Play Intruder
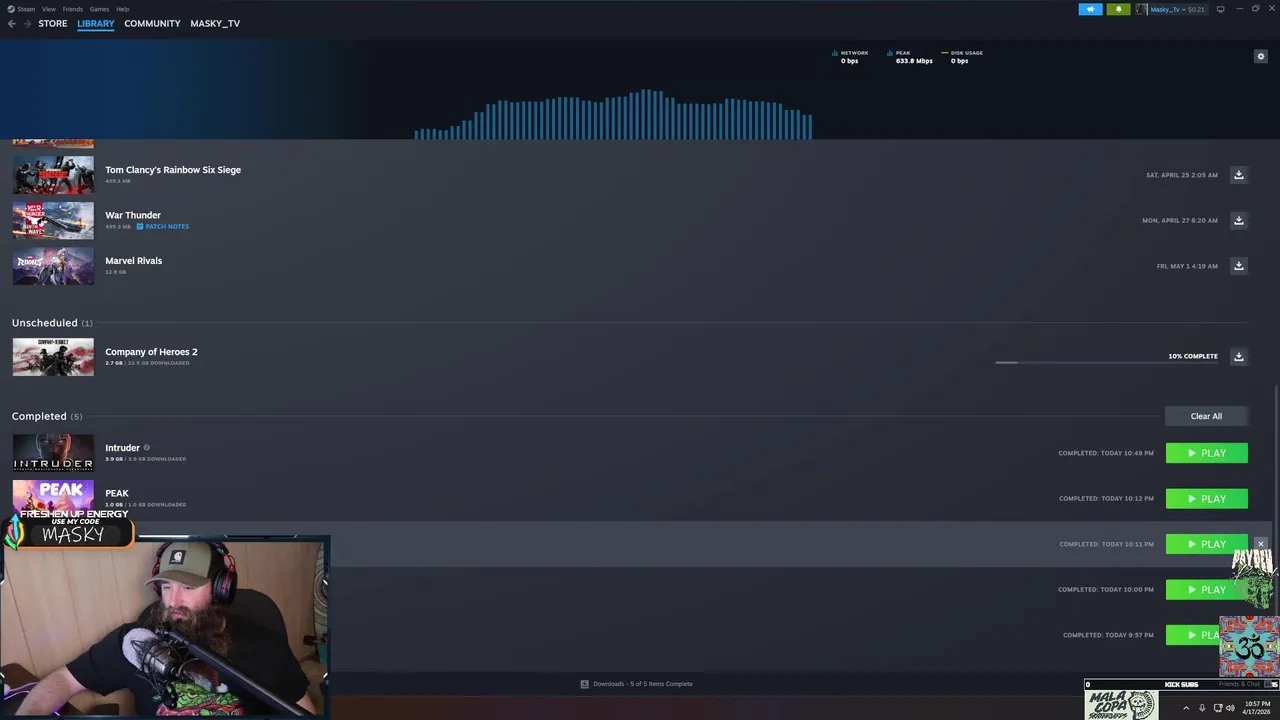Screen dimensions: 1280x720 1206,453
